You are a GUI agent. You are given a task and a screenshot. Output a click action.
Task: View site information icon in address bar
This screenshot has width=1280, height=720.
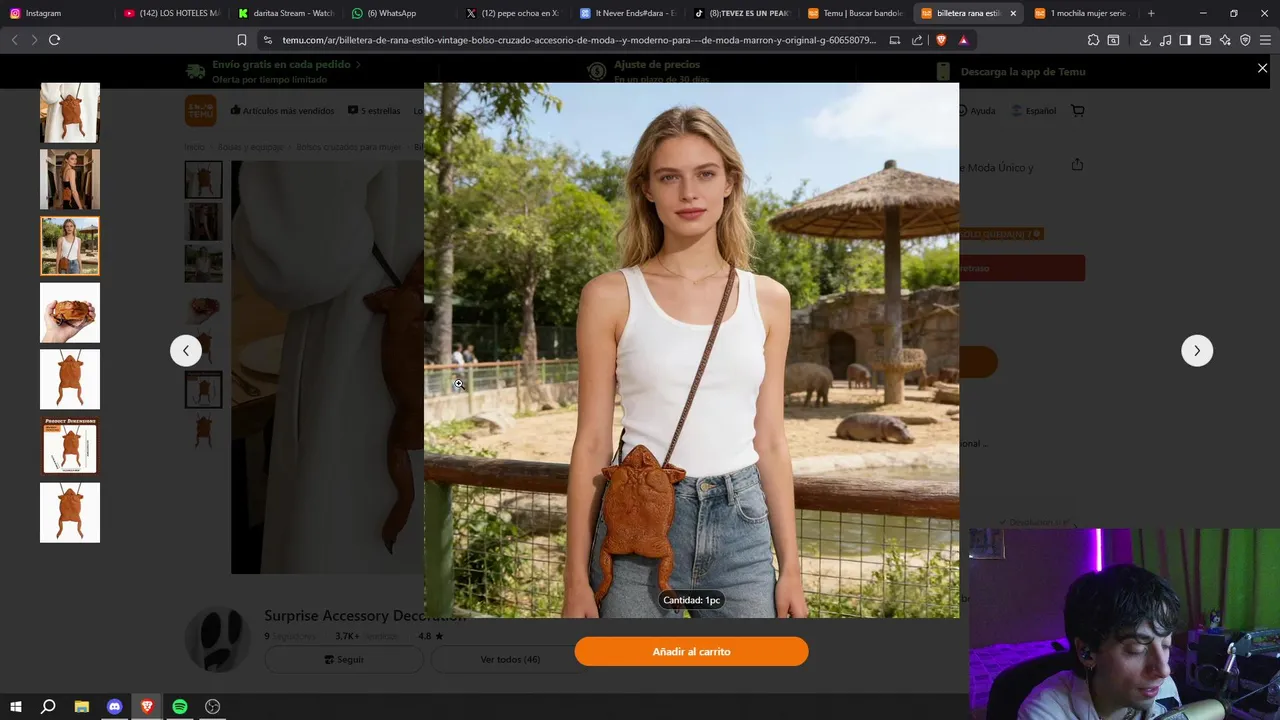[267, 40]
